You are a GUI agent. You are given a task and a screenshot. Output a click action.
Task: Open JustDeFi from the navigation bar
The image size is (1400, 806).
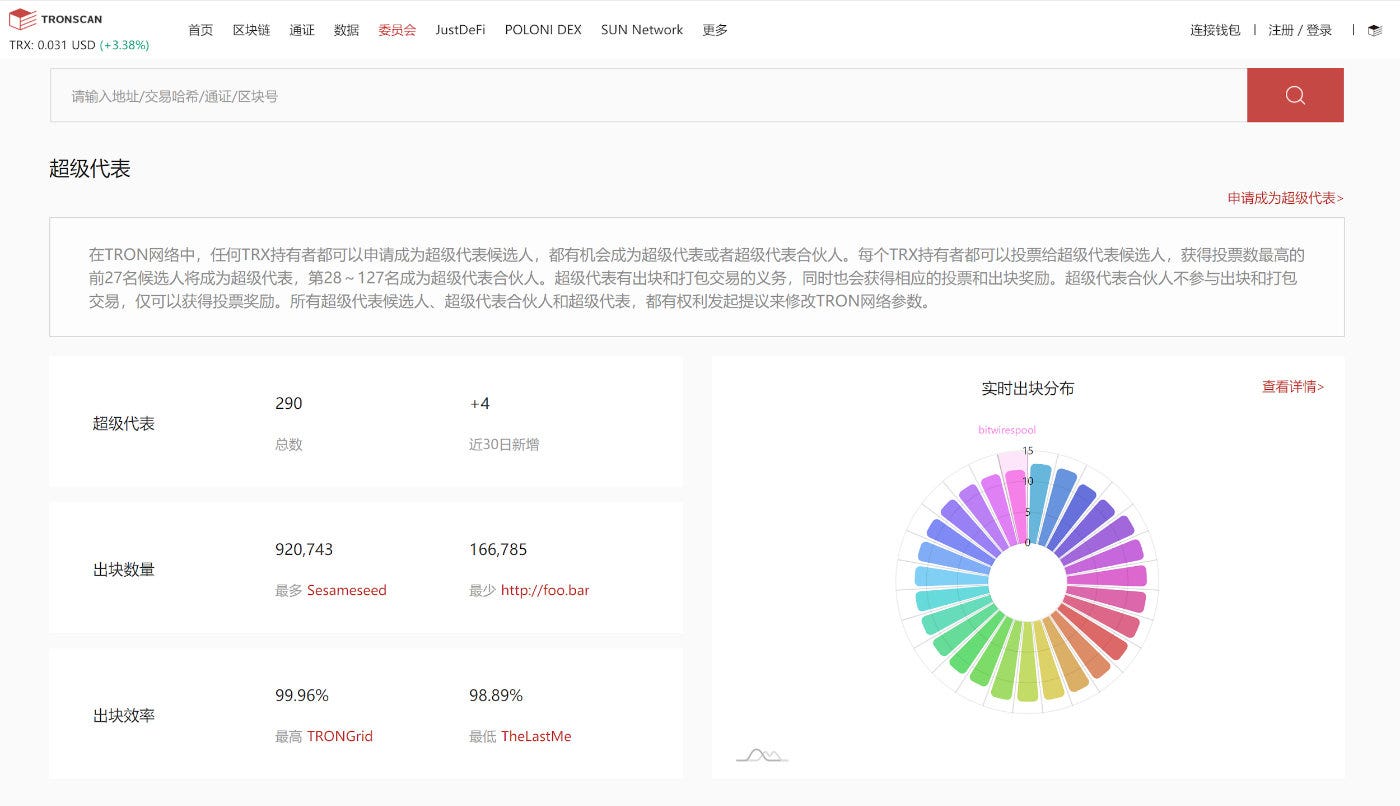[x=460, y=30]
